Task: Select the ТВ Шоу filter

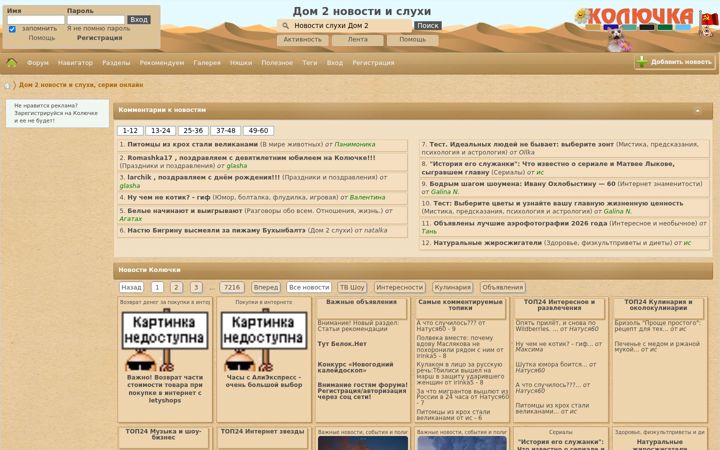Action: click(352, 287)
